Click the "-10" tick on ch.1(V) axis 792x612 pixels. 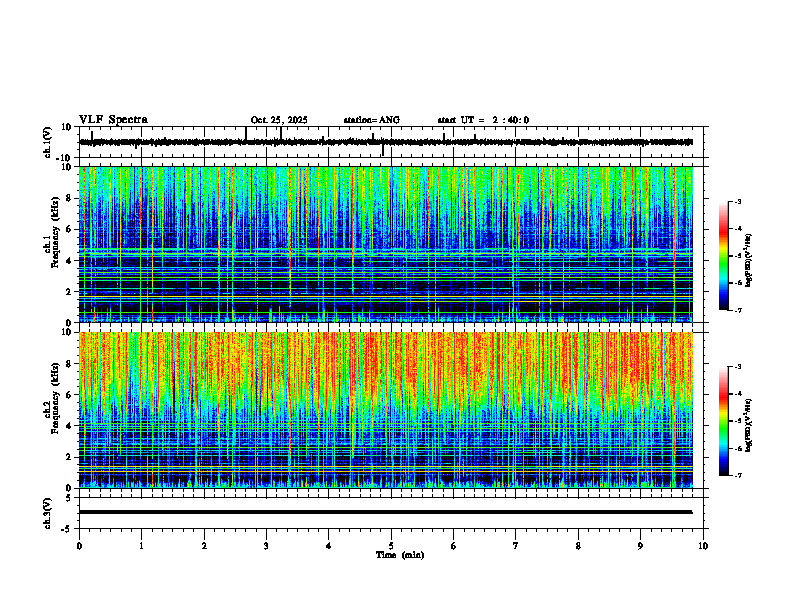(x=64, y=158)
